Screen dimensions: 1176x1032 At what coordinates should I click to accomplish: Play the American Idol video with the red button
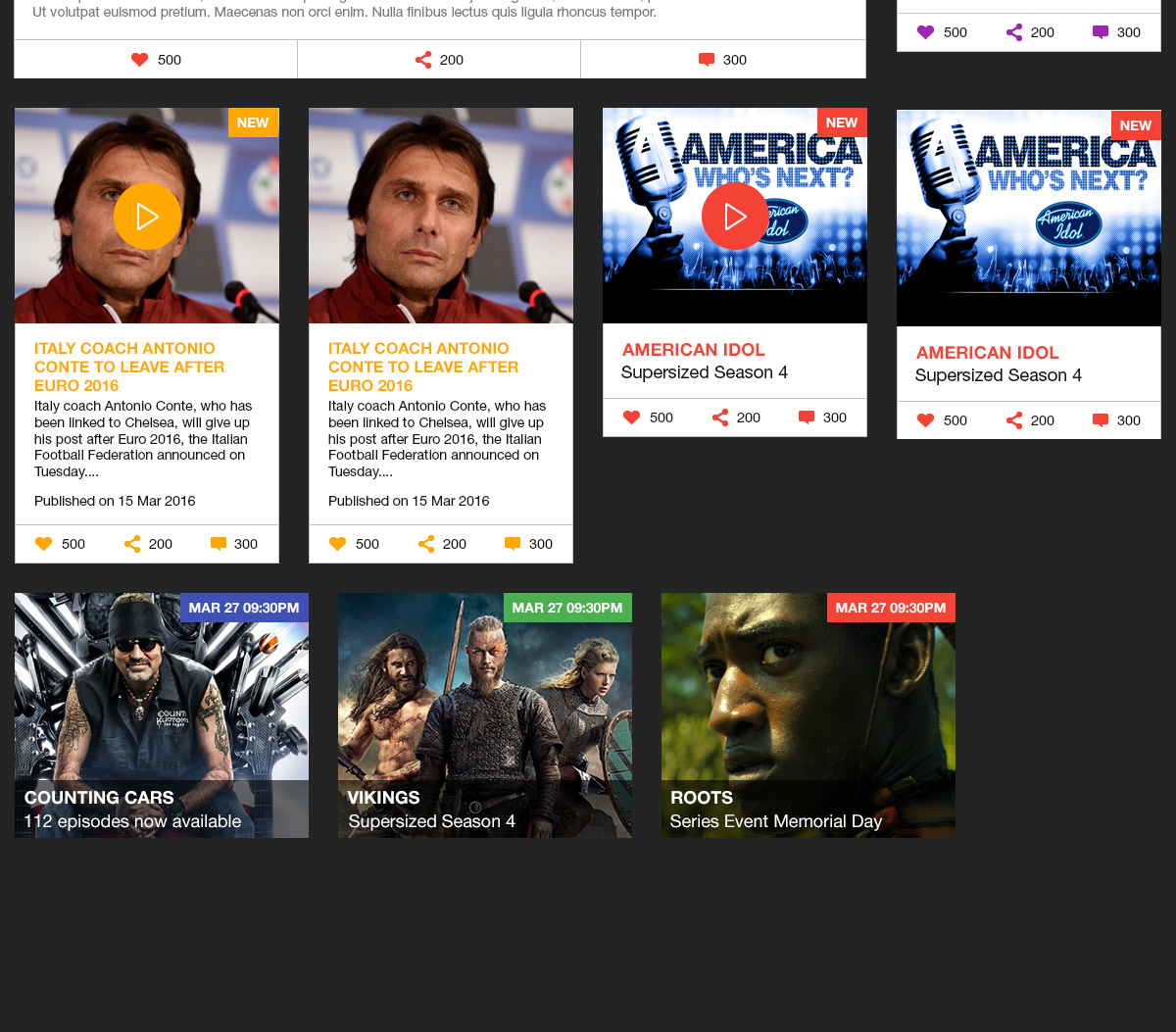pyautogui.click(x=735, y=216)
